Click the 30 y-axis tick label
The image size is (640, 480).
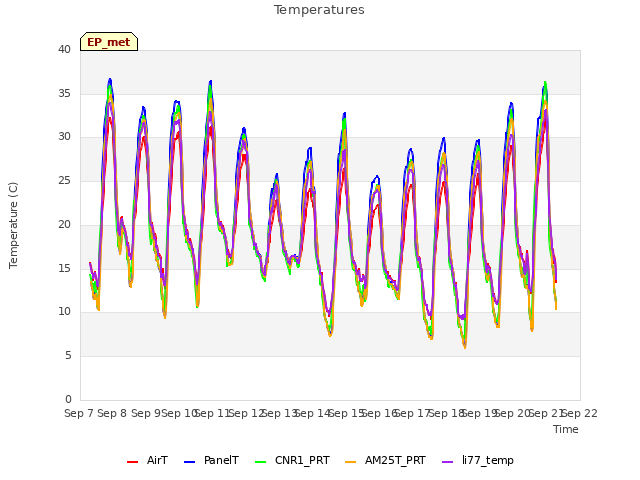point(64,137)
